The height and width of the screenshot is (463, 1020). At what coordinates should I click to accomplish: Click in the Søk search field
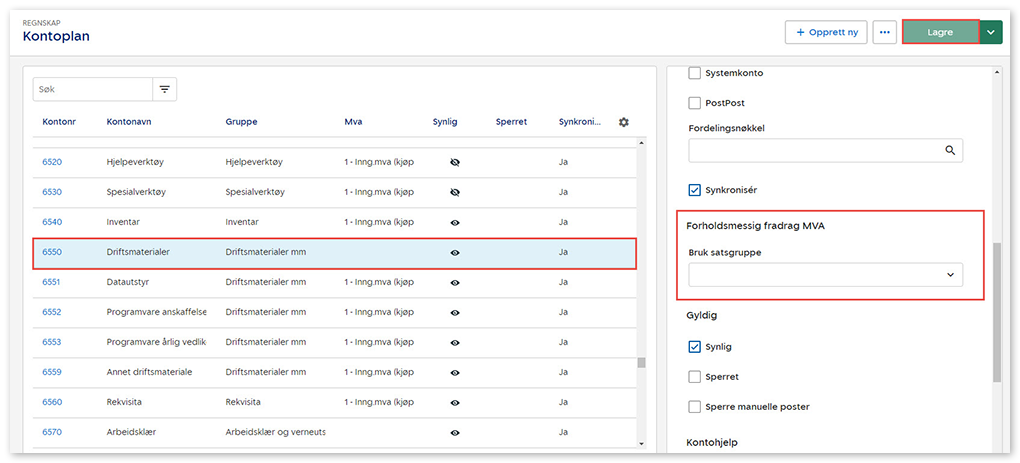tap(92, 90)
